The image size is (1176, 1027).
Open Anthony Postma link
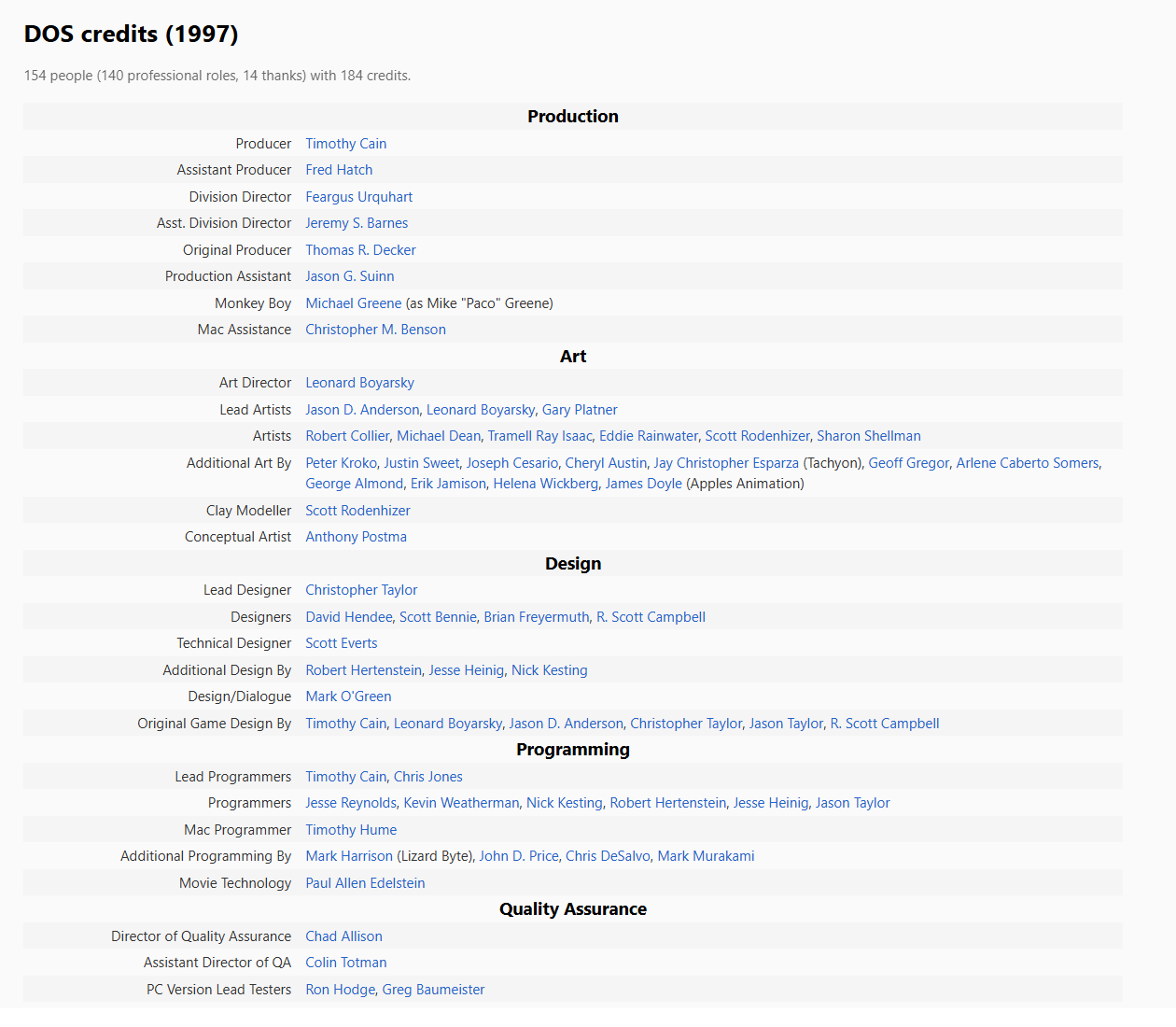tap(356, 537)
